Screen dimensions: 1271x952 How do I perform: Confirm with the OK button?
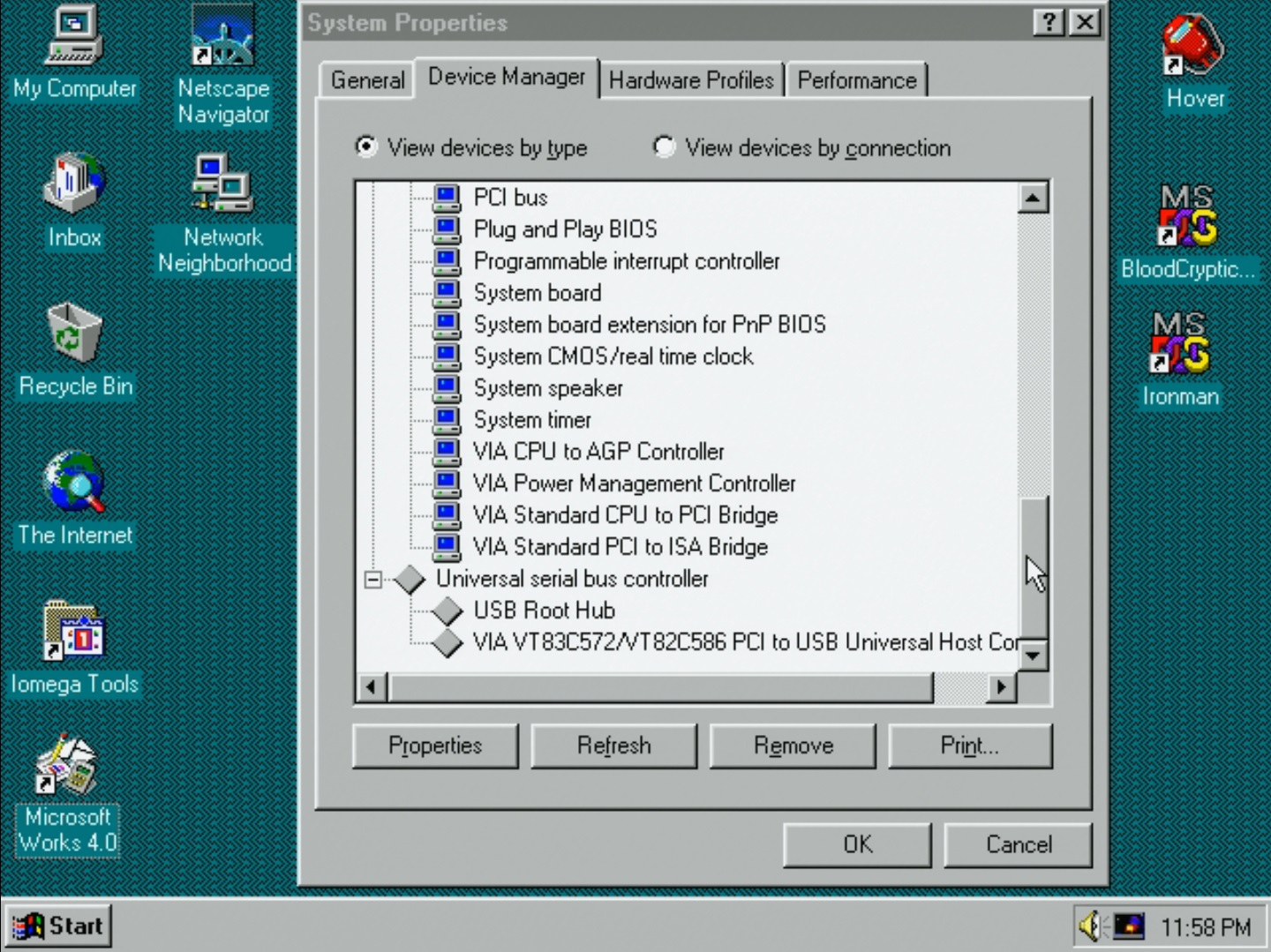[857, 844]
